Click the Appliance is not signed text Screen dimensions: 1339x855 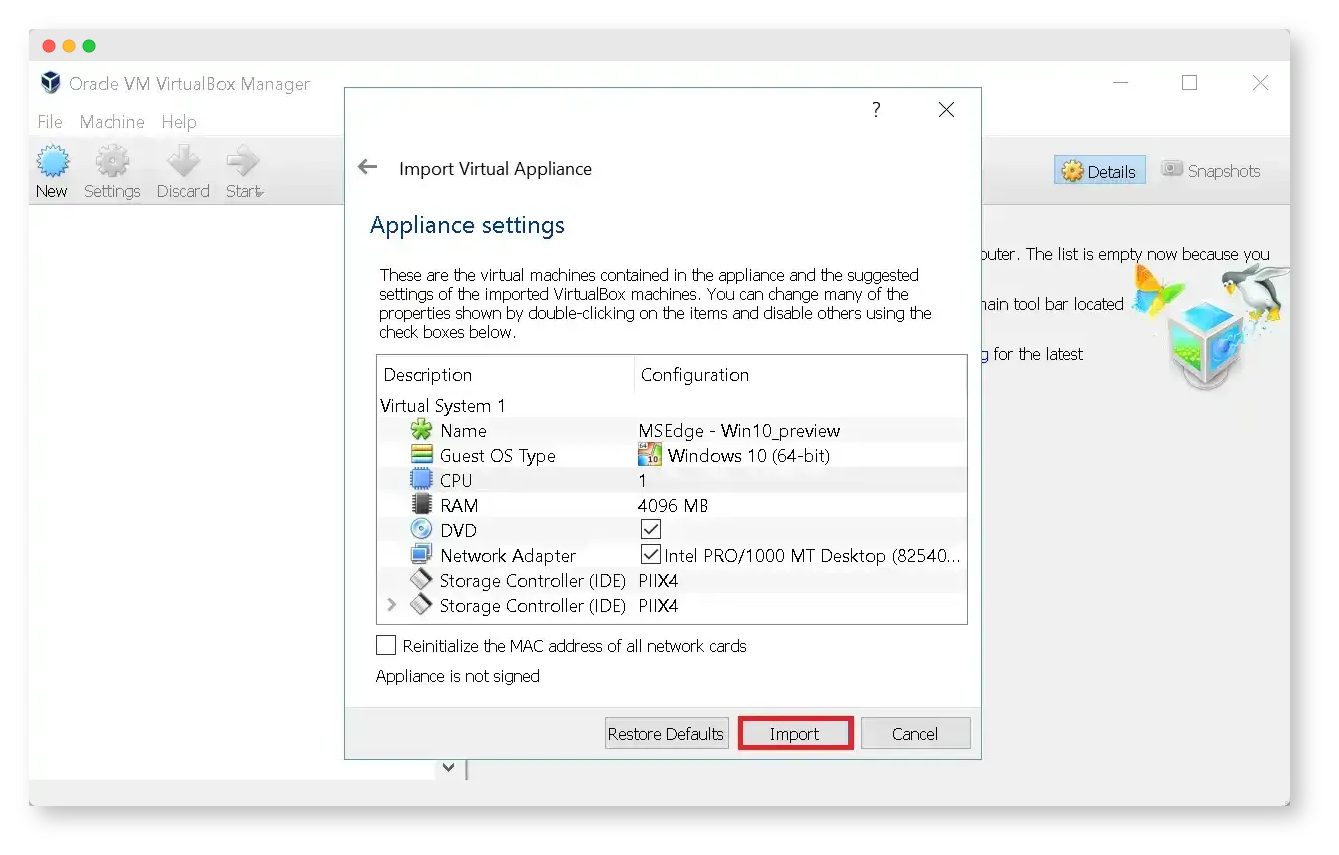tap(458, 676)
